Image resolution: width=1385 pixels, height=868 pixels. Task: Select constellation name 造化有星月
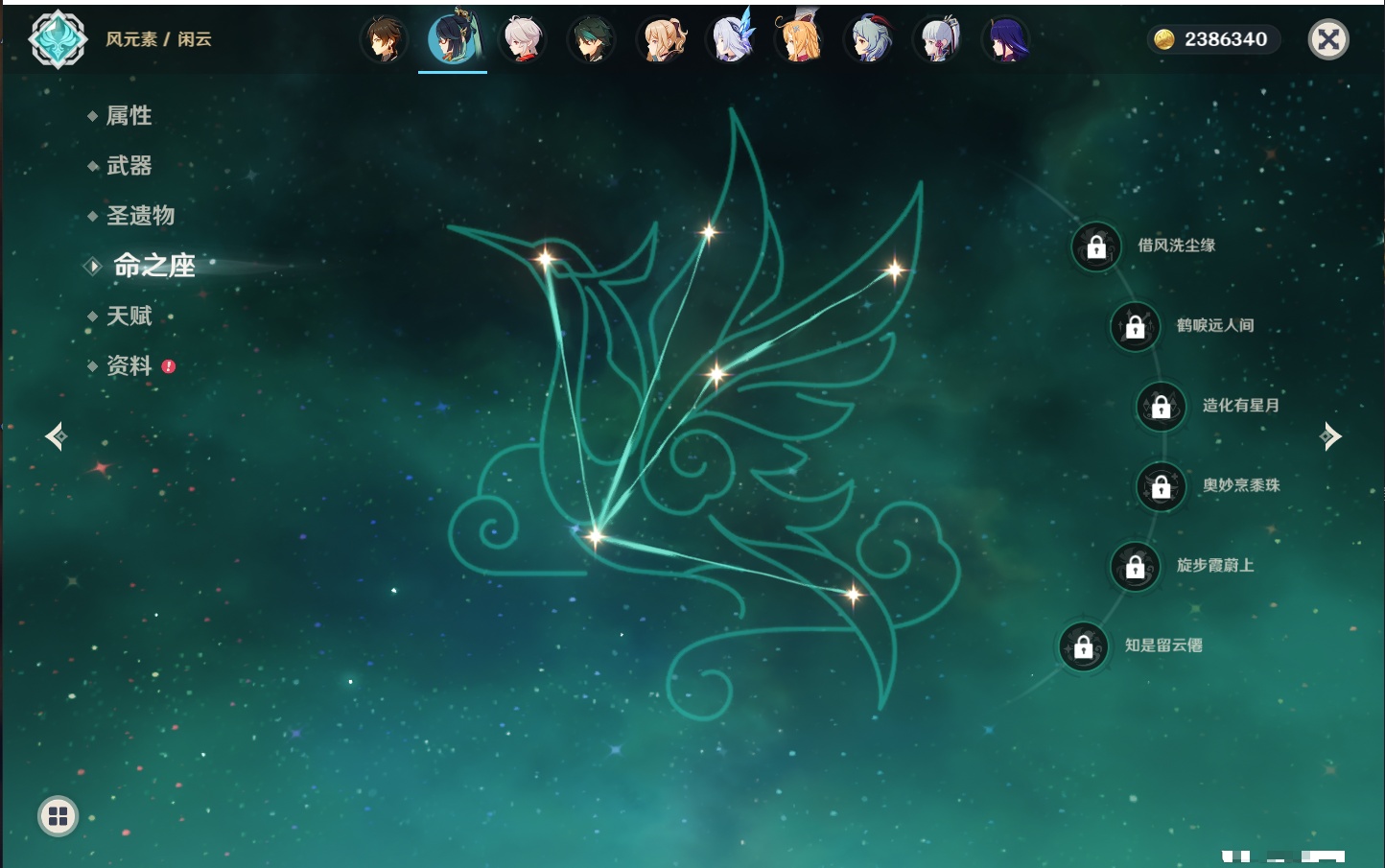1241,405
